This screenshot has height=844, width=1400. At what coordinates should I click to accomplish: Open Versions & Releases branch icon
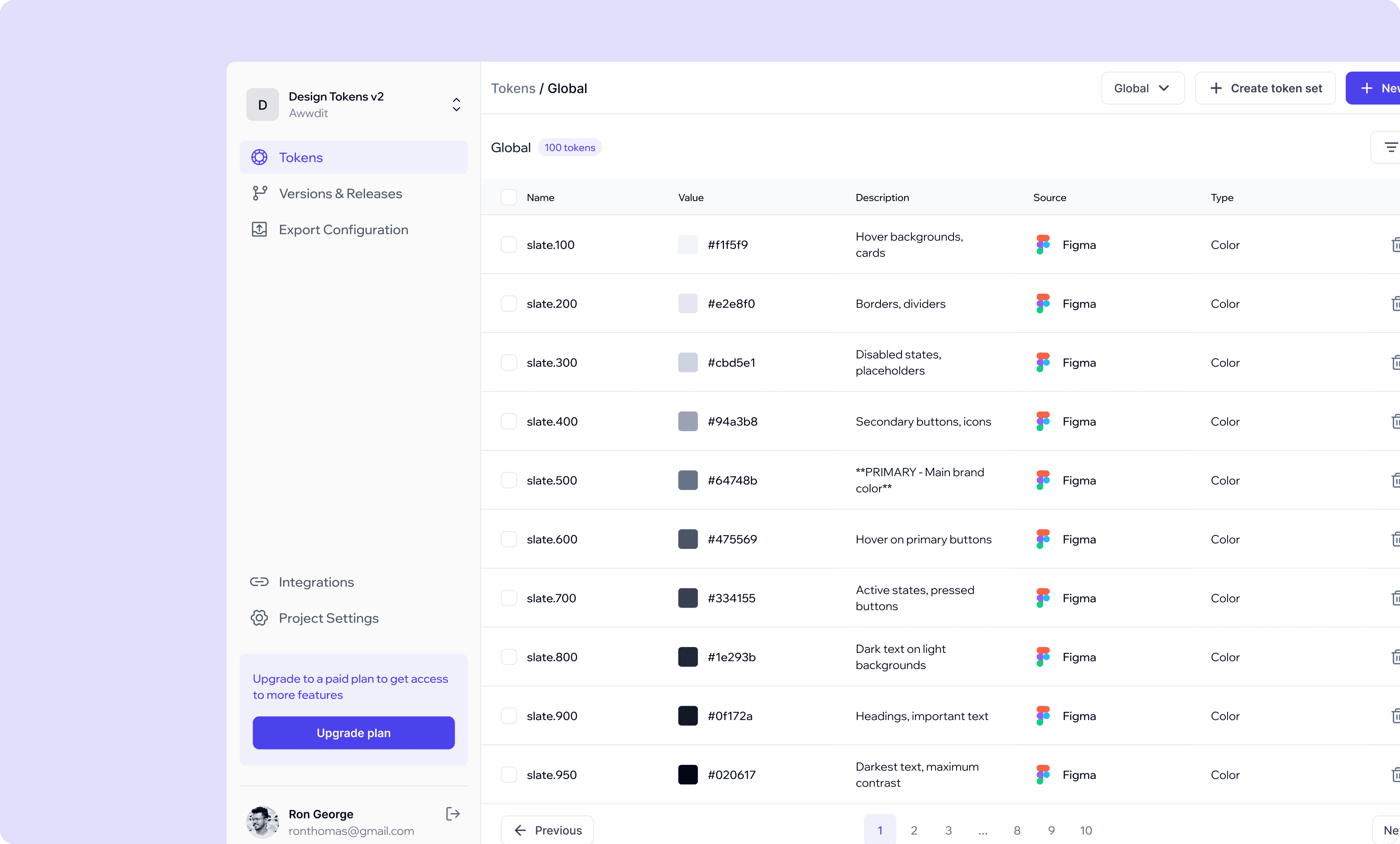[260, 194]
